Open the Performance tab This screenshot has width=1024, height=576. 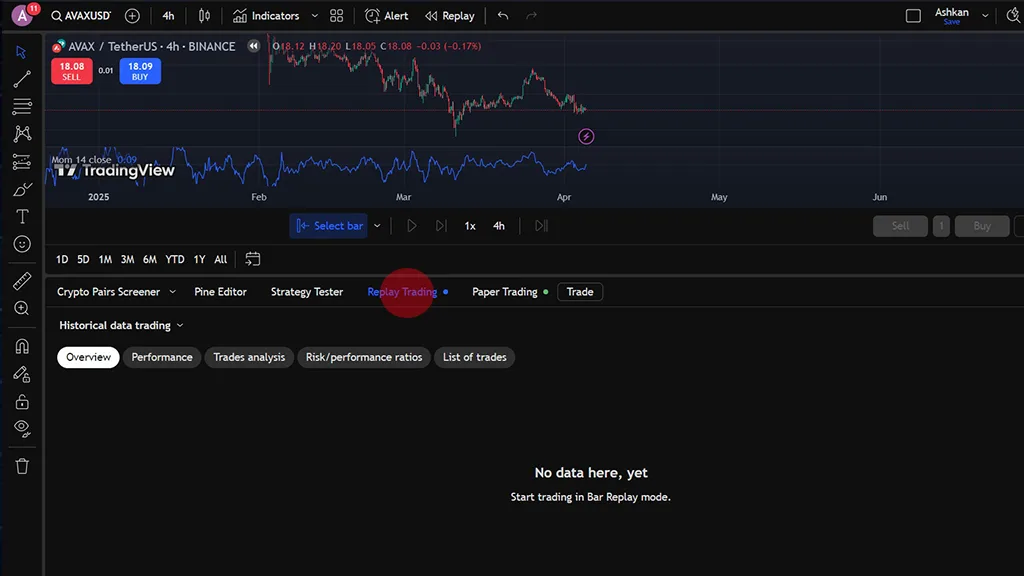[162, 357]
